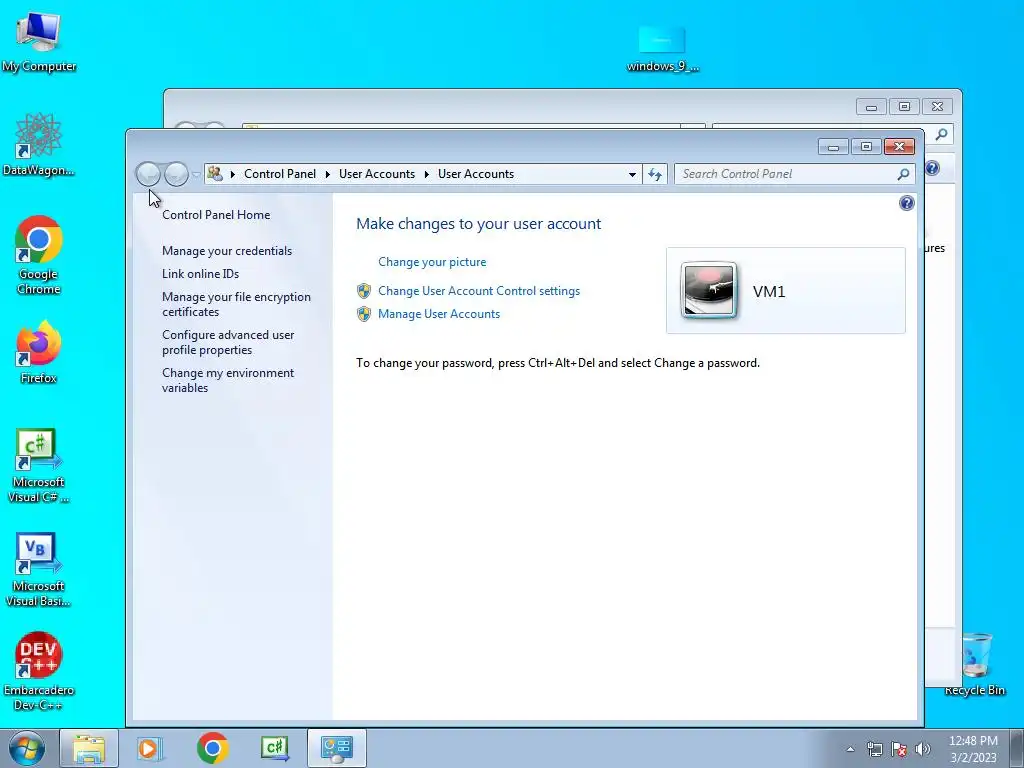The width and height of the screenshot is (1024, 768).
Task: Open Windows Media Player taskbar icon
Action: pos(149,748)
